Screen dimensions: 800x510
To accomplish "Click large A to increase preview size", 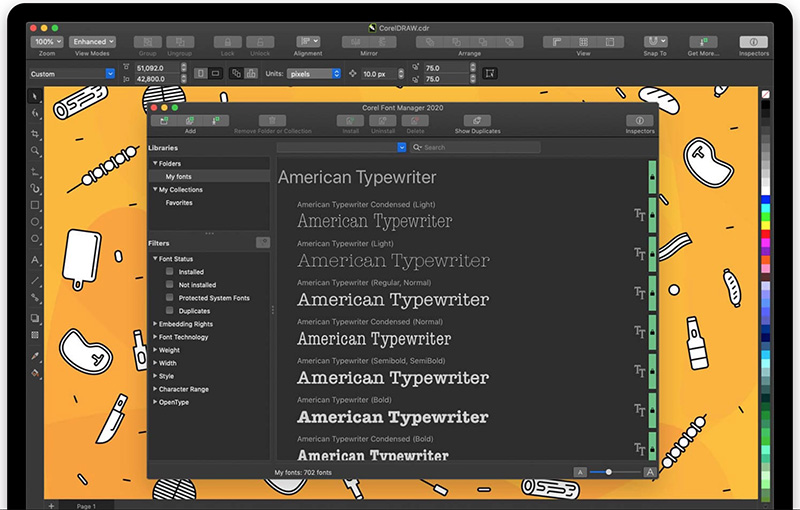I will click(x=649, y=472).
